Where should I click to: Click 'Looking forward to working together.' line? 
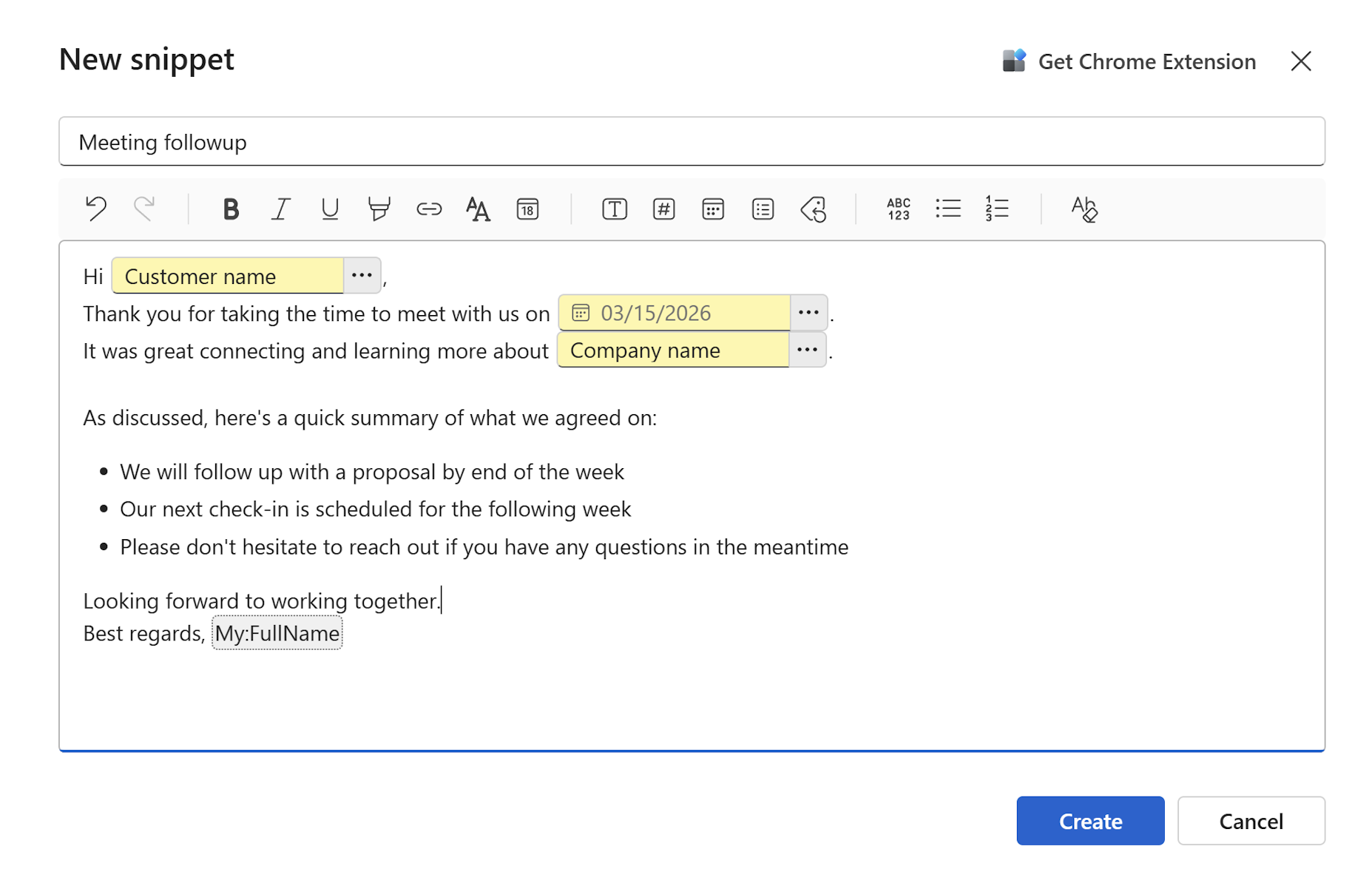click(x=262, y=601)
